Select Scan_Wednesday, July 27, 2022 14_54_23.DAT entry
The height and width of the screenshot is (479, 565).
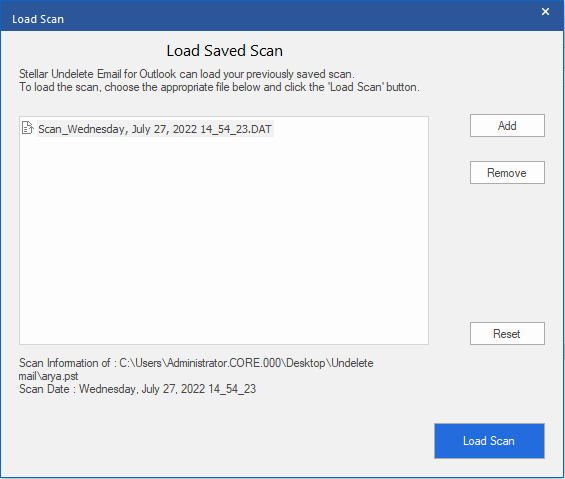pyautogui.click(x=155, y=129)
